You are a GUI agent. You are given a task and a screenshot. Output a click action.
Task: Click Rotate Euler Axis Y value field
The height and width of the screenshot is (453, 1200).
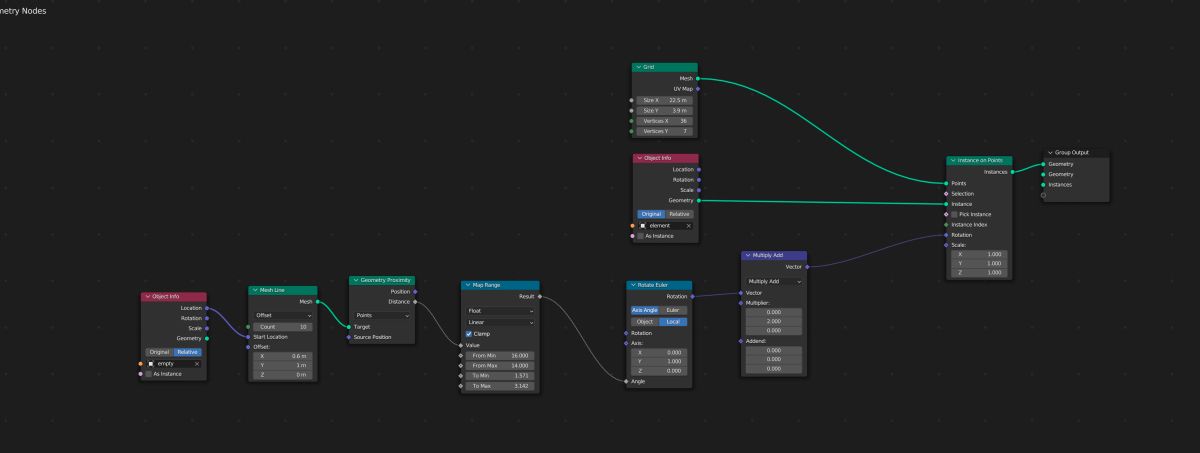(x=660, y=361)
